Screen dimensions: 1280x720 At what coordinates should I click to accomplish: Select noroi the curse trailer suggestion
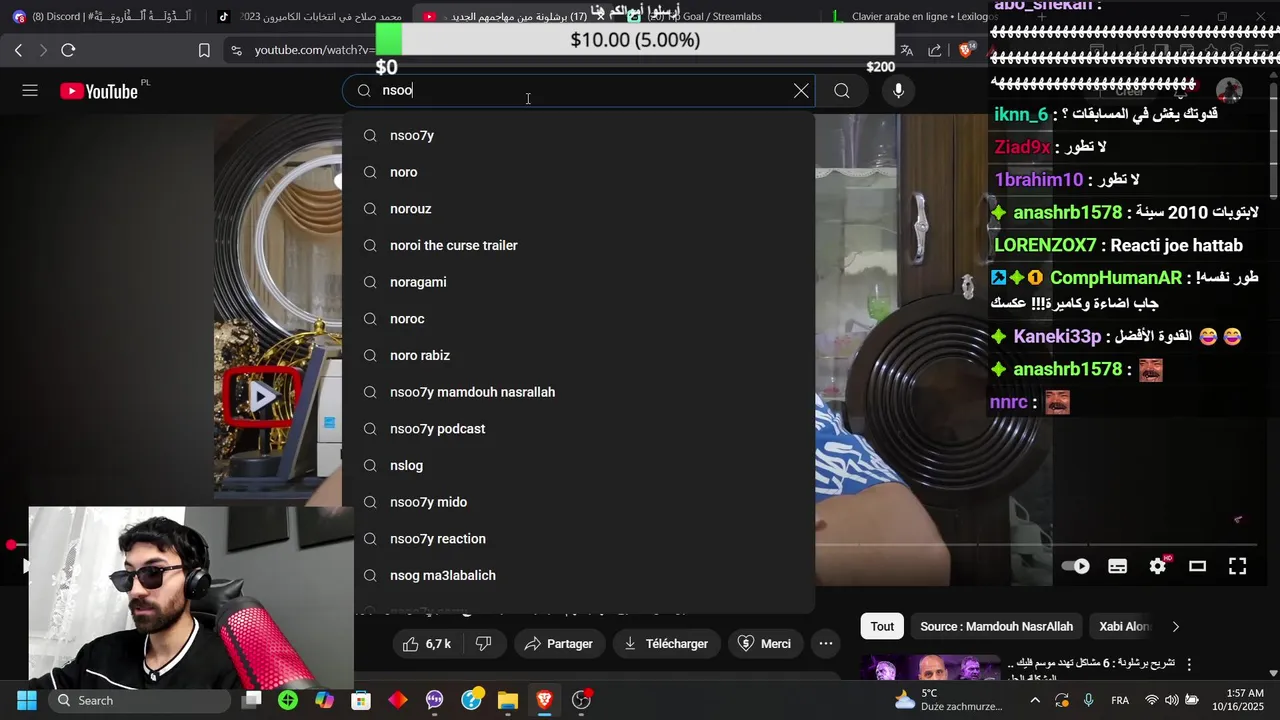click(x=578, y=245)
